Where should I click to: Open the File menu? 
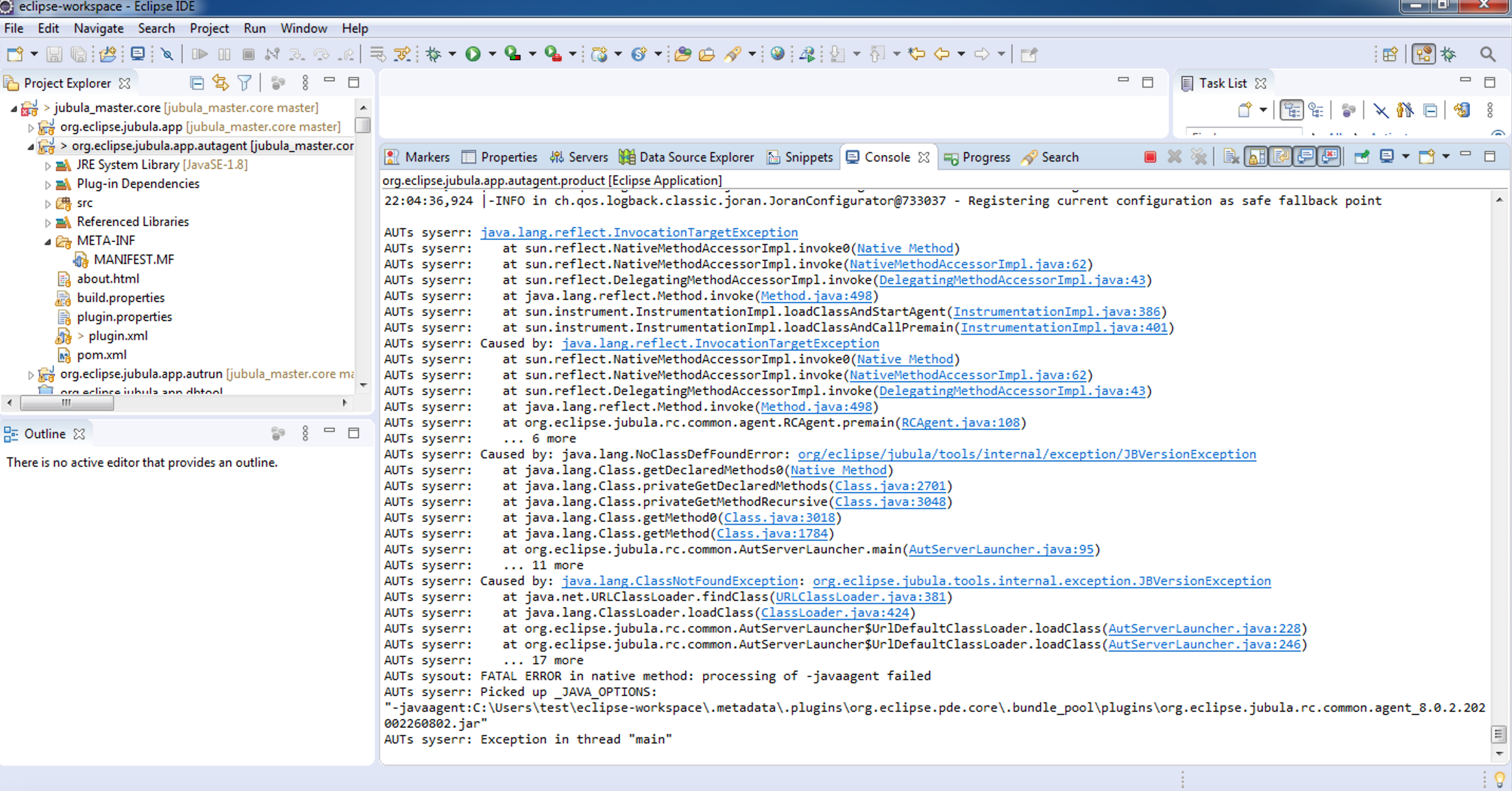[x=14, y=28]
